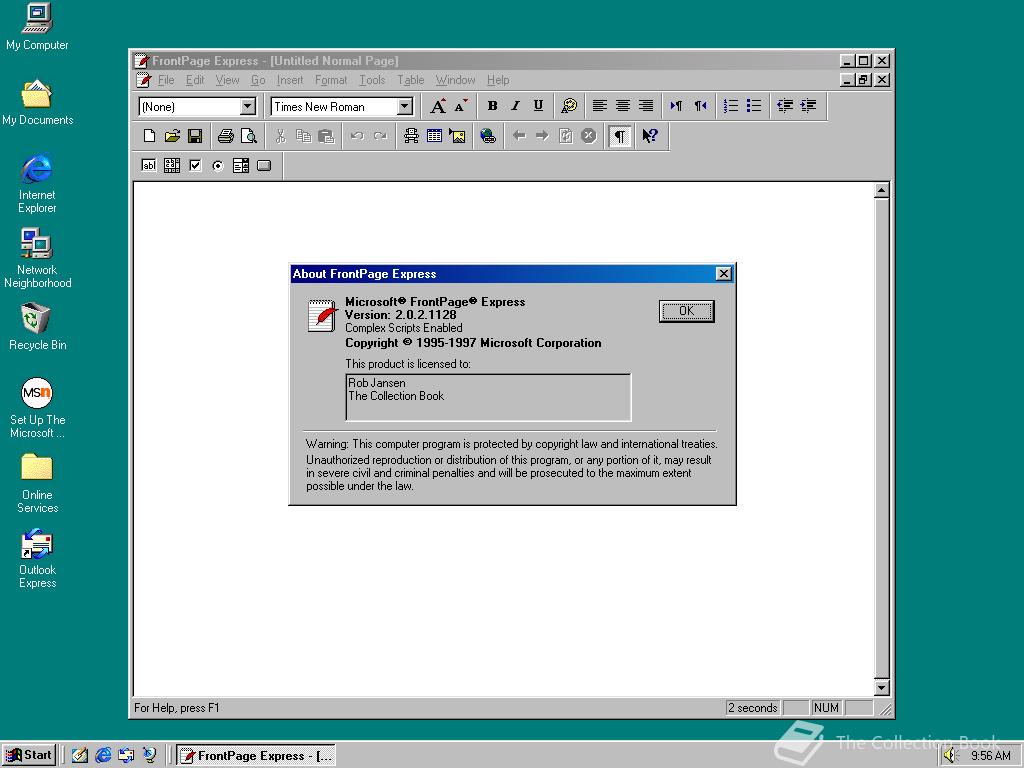Open the Text Color palette icon
The image size is (1024, 768).
click(x=569, y=106)
